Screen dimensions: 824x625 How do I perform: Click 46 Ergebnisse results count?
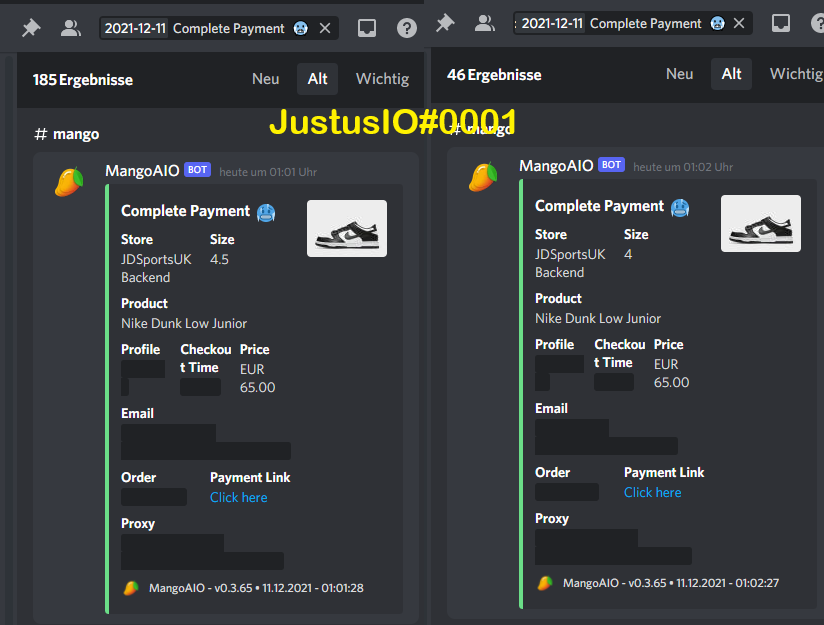pos(494,75)
